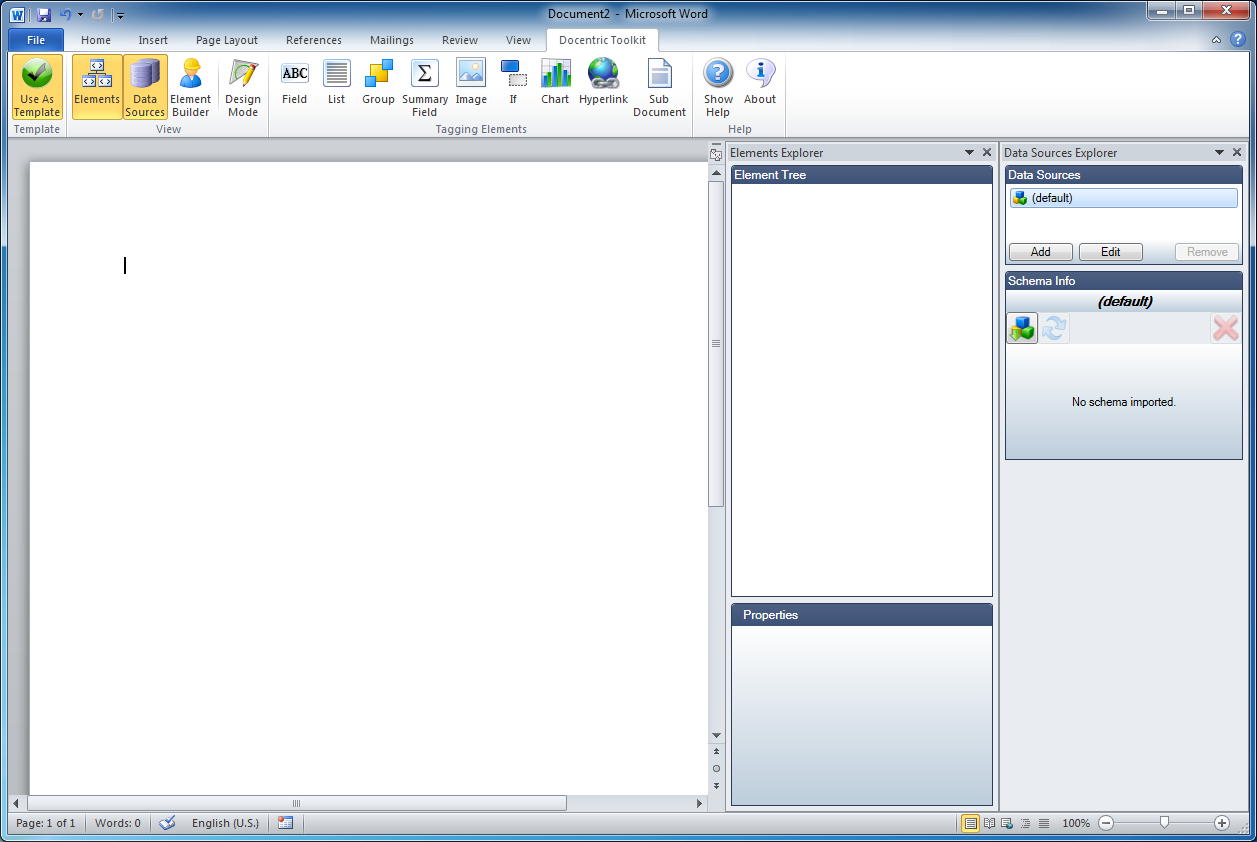Import schema in Schema Info panel
Image resolution: width=1257 pixels, height=842 pixels.
point(1022,328)
